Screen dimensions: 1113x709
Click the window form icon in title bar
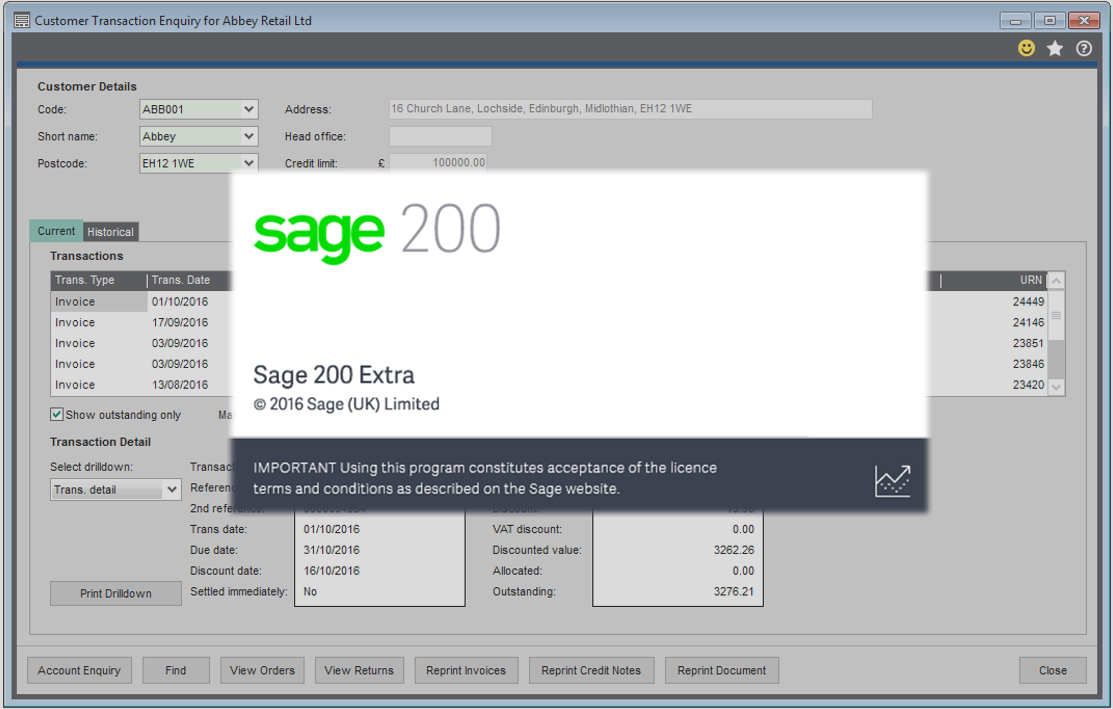22,21
